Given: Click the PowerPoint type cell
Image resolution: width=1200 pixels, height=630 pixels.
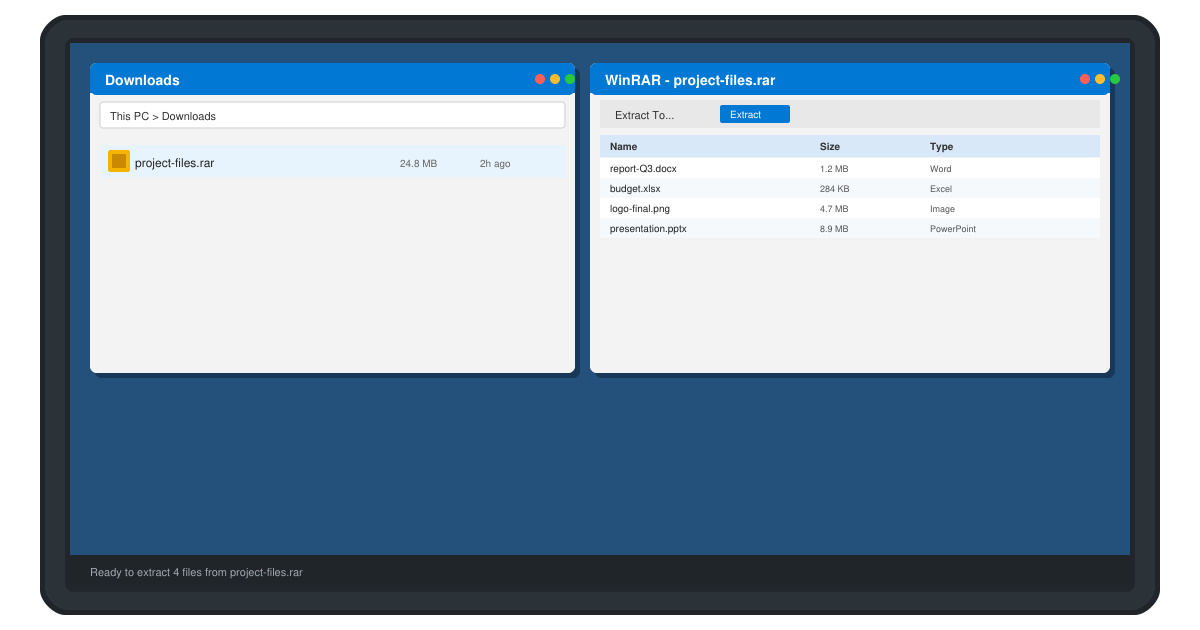Looking at the screenshot, I should 953,229.
